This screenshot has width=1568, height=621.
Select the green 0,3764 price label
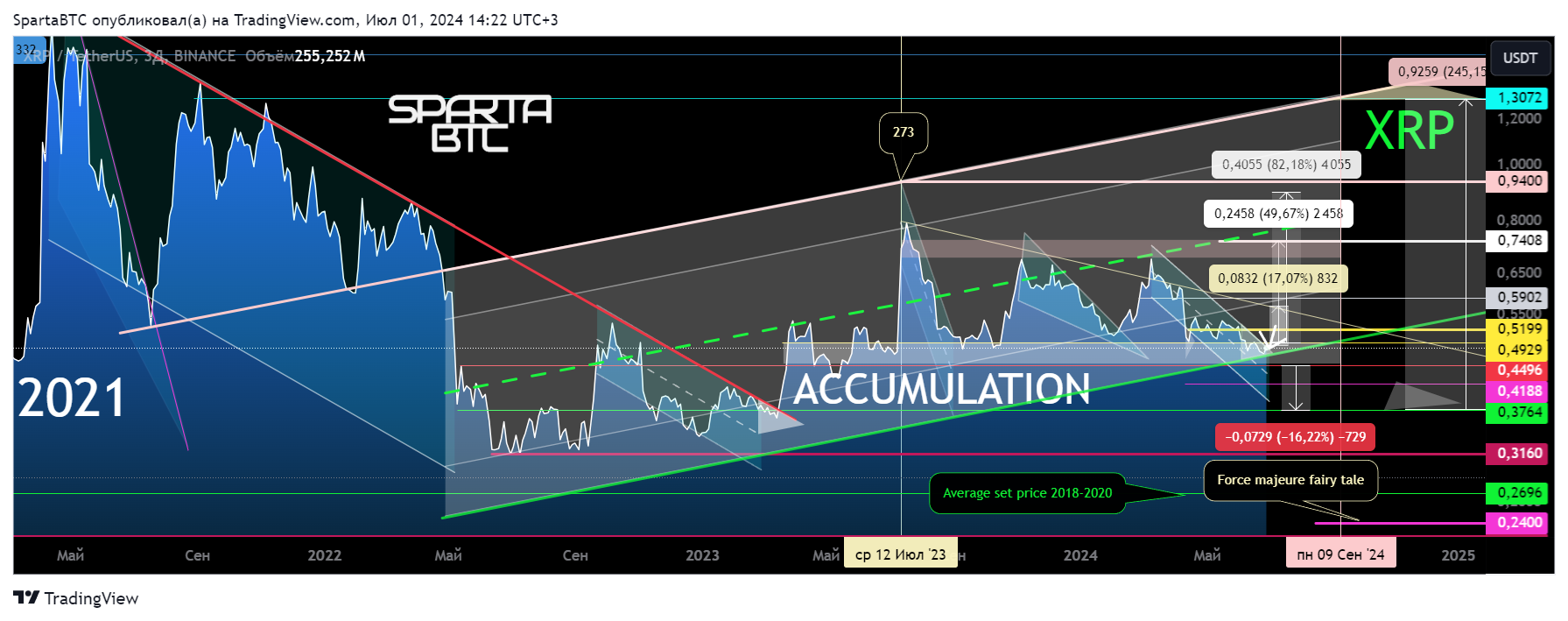pyautogui.click(x=1517, y=413)
